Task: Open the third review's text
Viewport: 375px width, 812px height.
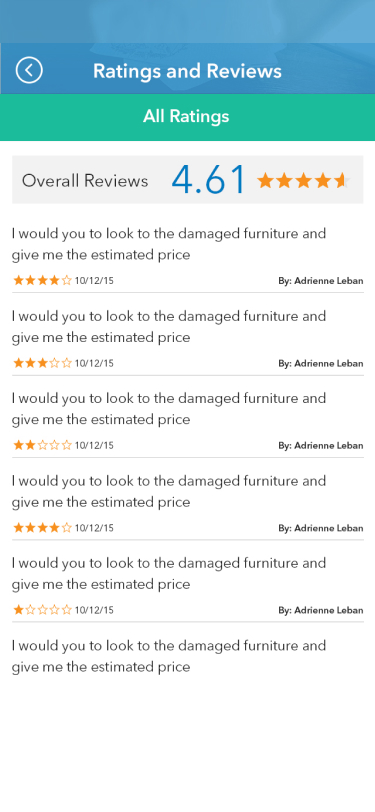Action: (169, 409)
